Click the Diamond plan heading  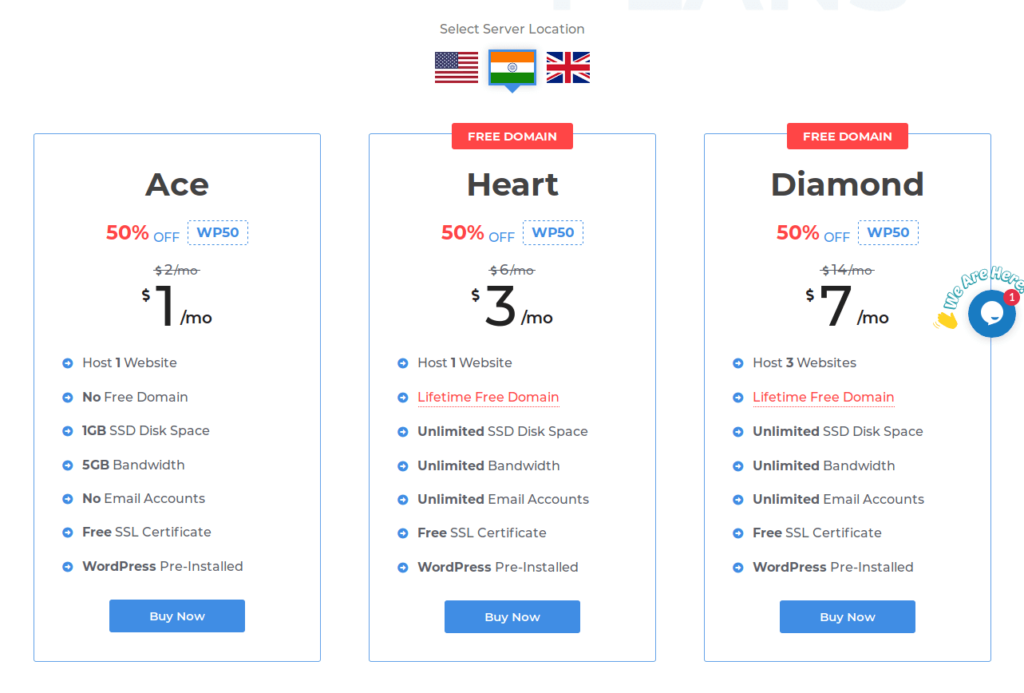(847, 184)
